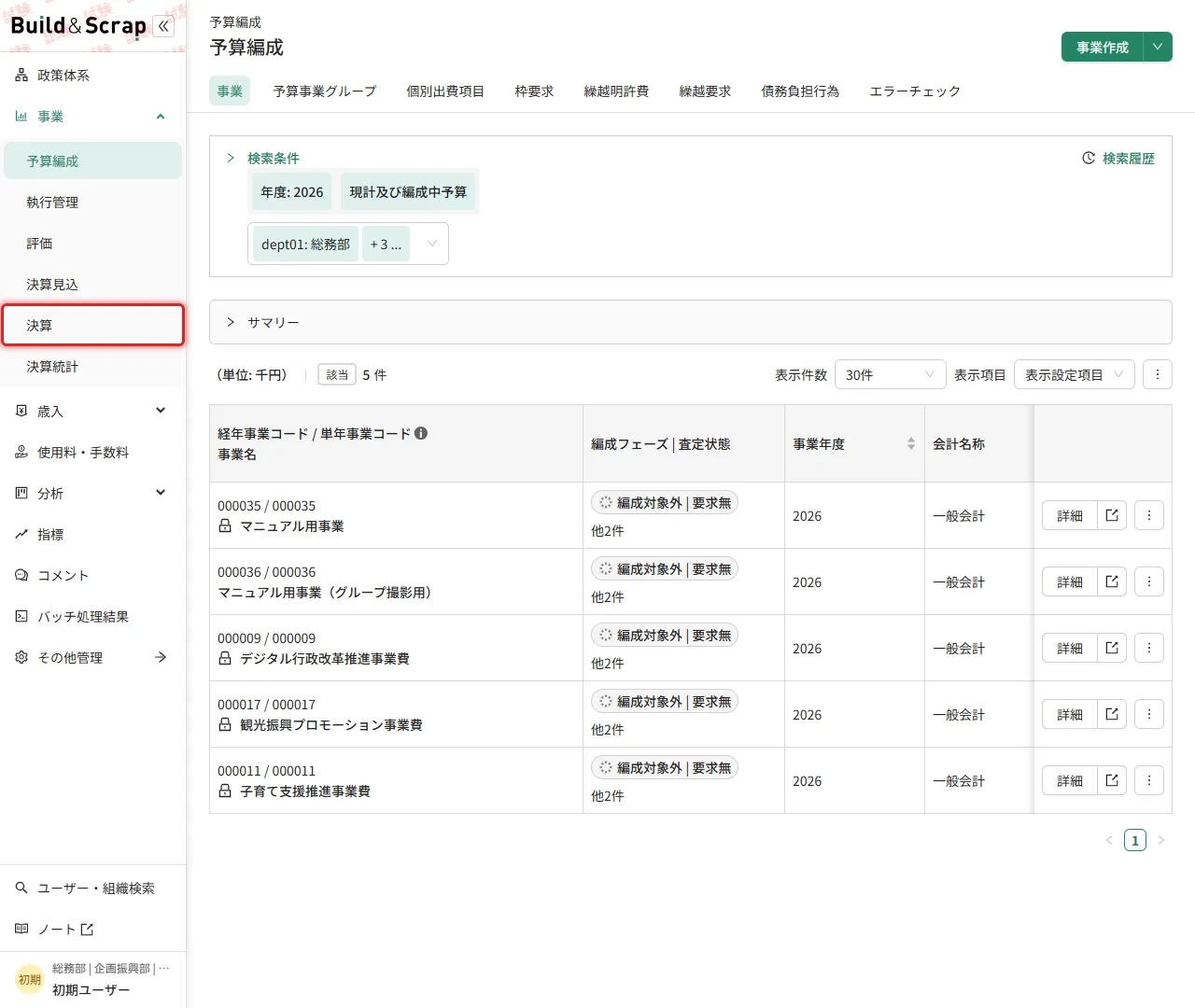Open その他管理 submenu arrow
The width and height of the screenshot is (1195, 1008).
[161, 657]
